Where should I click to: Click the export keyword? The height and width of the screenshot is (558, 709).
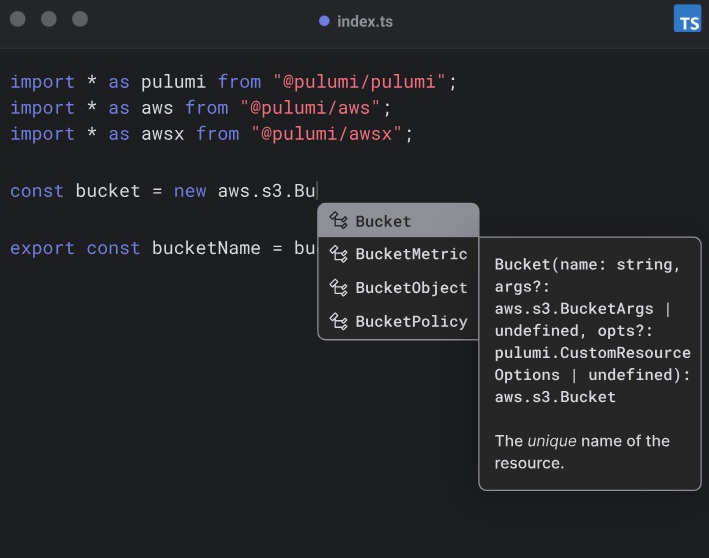pos(43,248)
